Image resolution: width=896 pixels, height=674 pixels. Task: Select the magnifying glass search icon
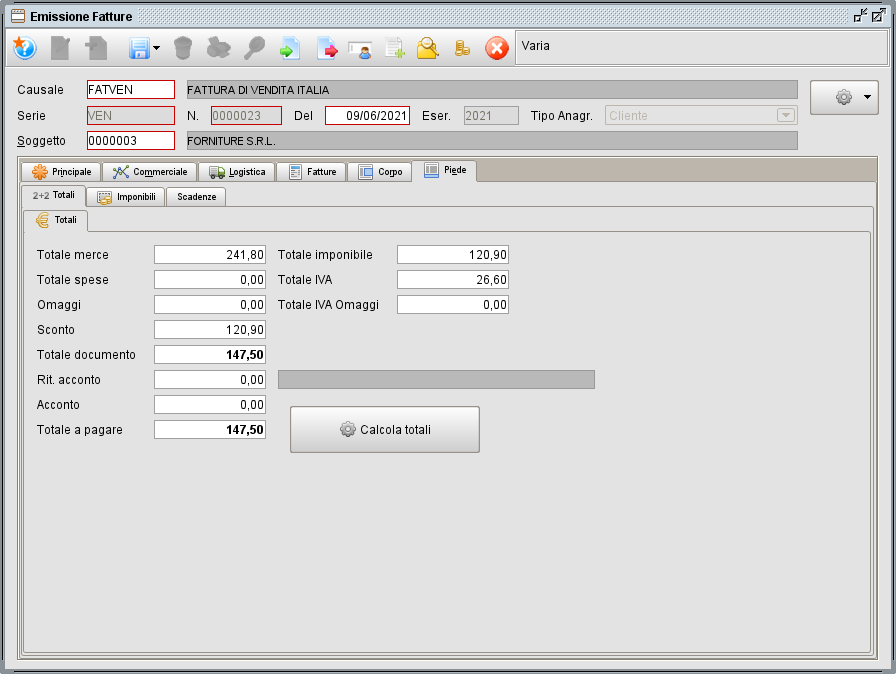pyautogui.click(x=255, y=48)
